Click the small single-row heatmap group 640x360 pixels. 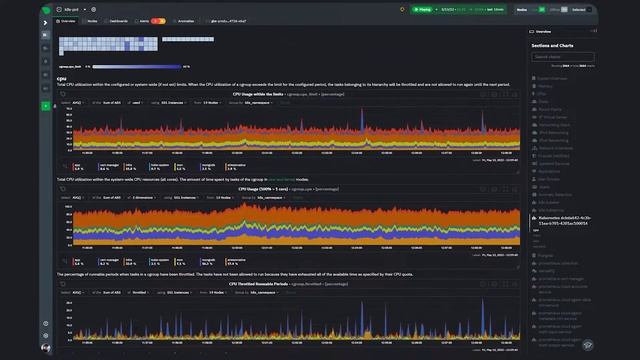(188, 39)
